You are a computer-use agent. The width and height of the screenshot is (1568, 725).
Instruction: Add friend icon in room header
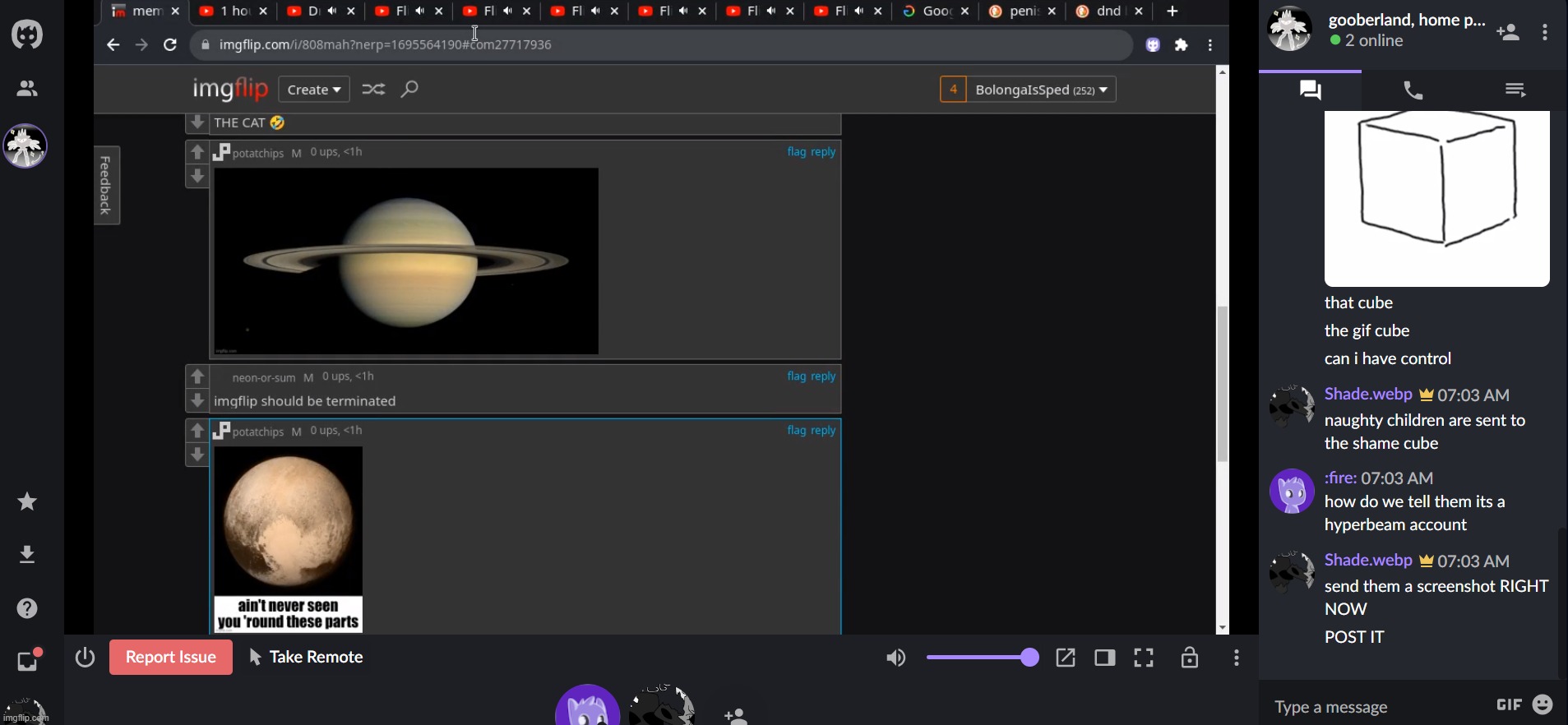[x=1508, y=33]
